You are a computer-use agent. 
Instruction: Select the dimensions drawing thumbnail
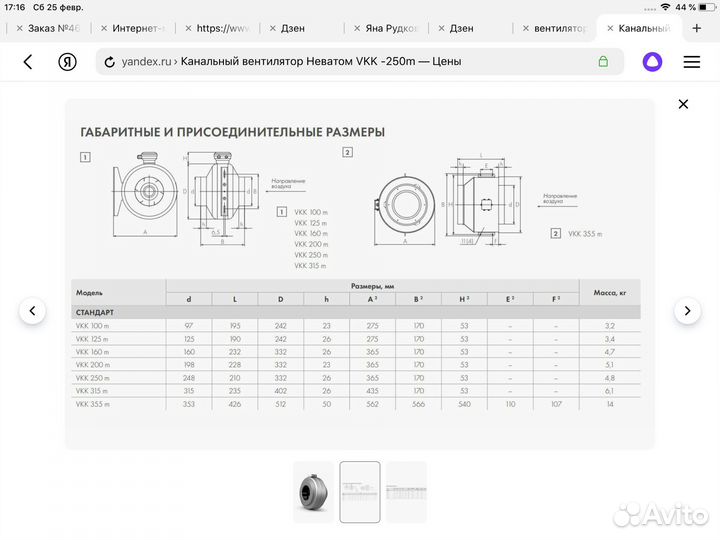click(x=360, y=492)
